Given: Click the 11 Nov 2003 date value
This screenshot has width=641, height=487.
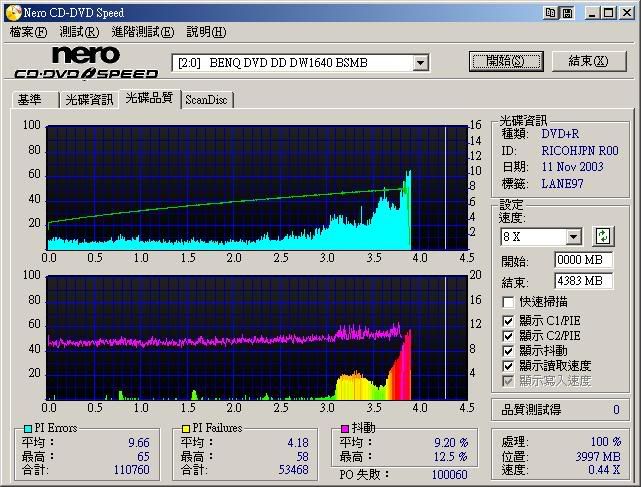Looking at the screenshot, I should [x=572, y=167].
